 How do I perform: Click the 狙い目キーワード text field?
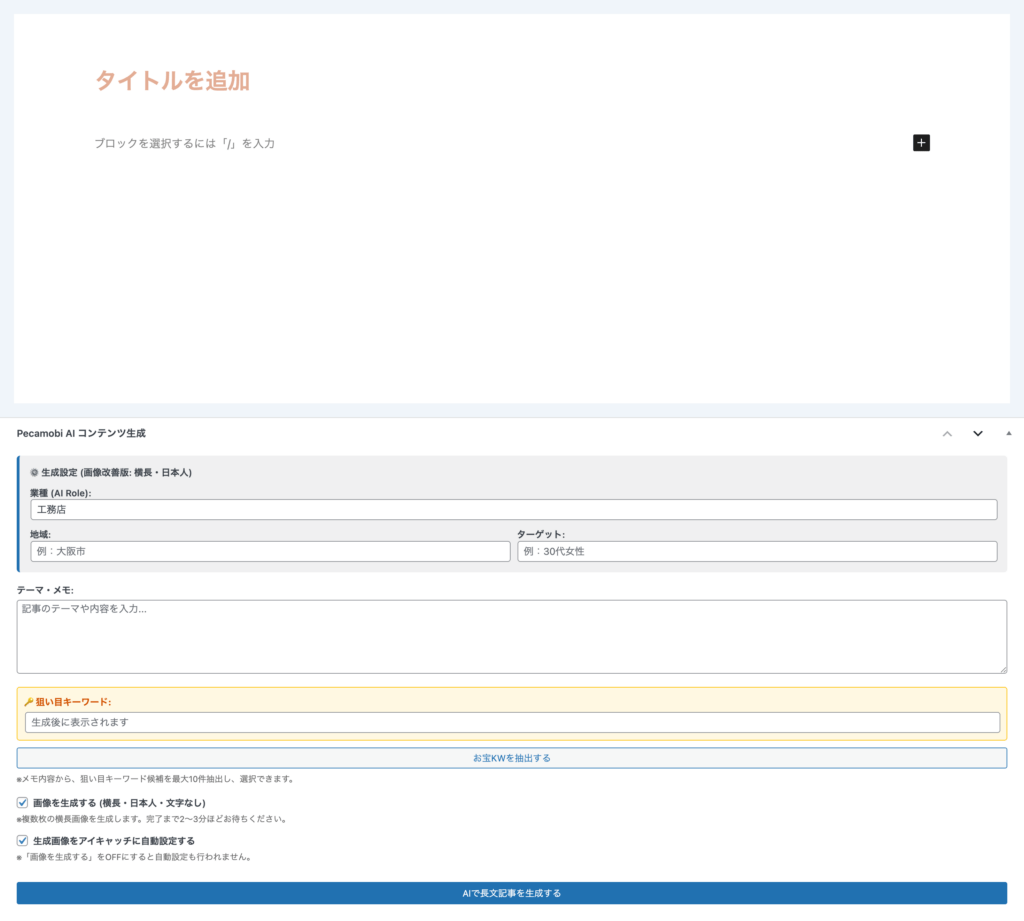tap(511, 722)
